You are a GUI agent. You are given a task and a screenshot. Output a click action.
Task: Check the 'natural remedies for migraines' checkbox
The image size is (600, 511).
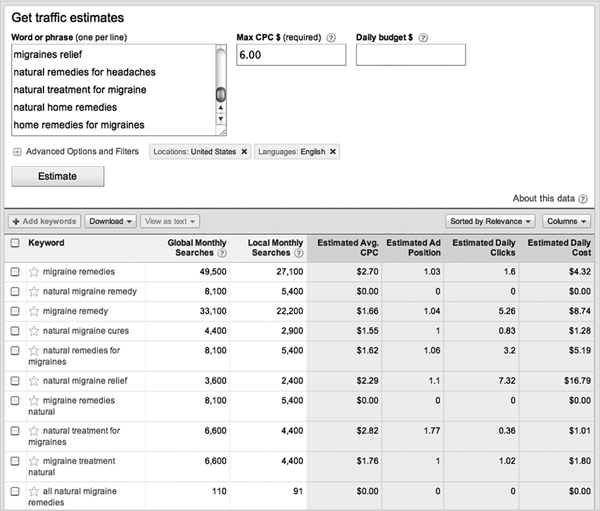click(15, 351)
